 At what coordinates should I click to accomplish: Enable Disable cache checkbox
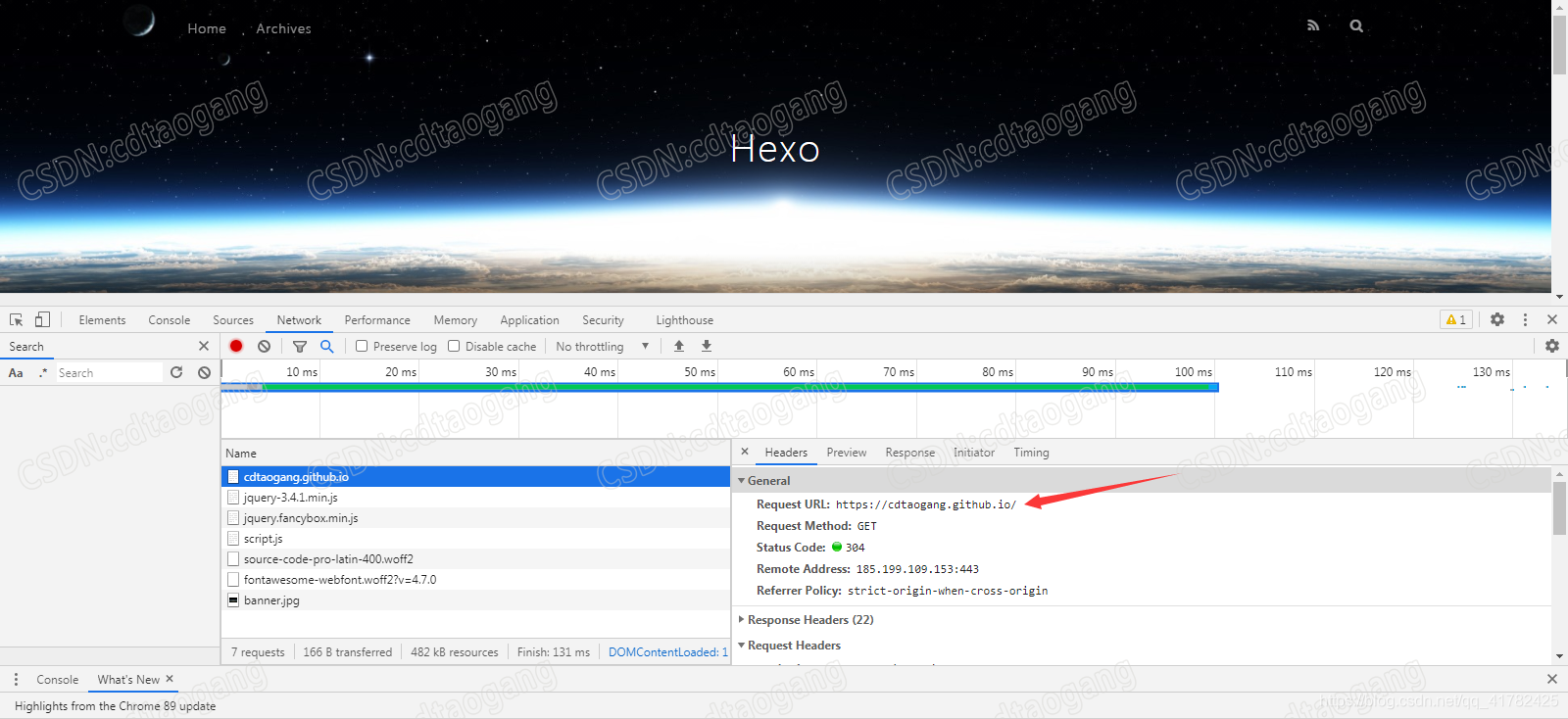[x=454, y=346]
